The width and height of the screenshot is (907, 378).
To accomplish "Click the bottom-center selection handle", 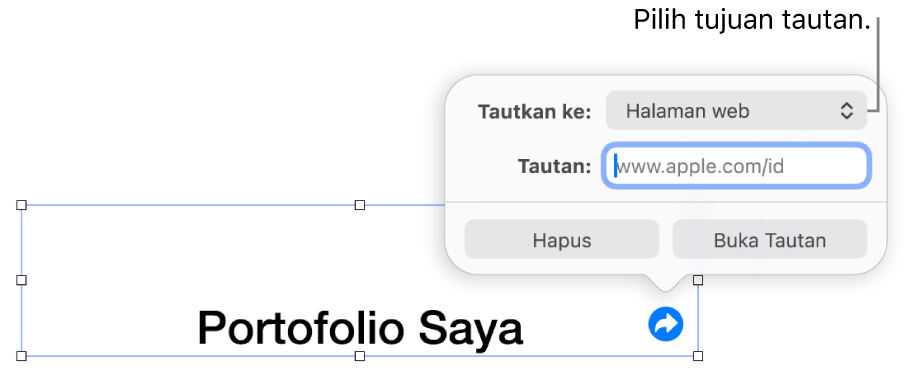I will tap(360, 355).
